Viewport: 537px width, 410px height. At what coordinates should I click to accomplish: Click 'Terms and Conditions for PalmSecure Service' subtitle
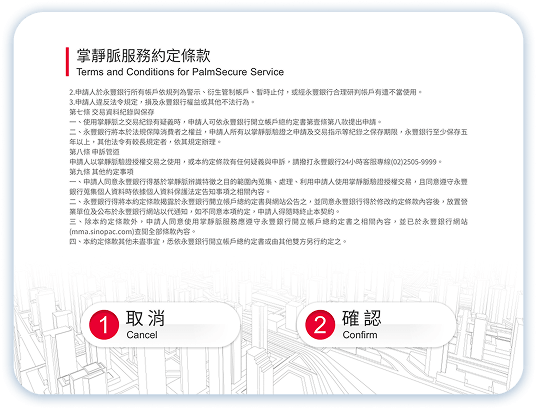click(x=180, y=72)
